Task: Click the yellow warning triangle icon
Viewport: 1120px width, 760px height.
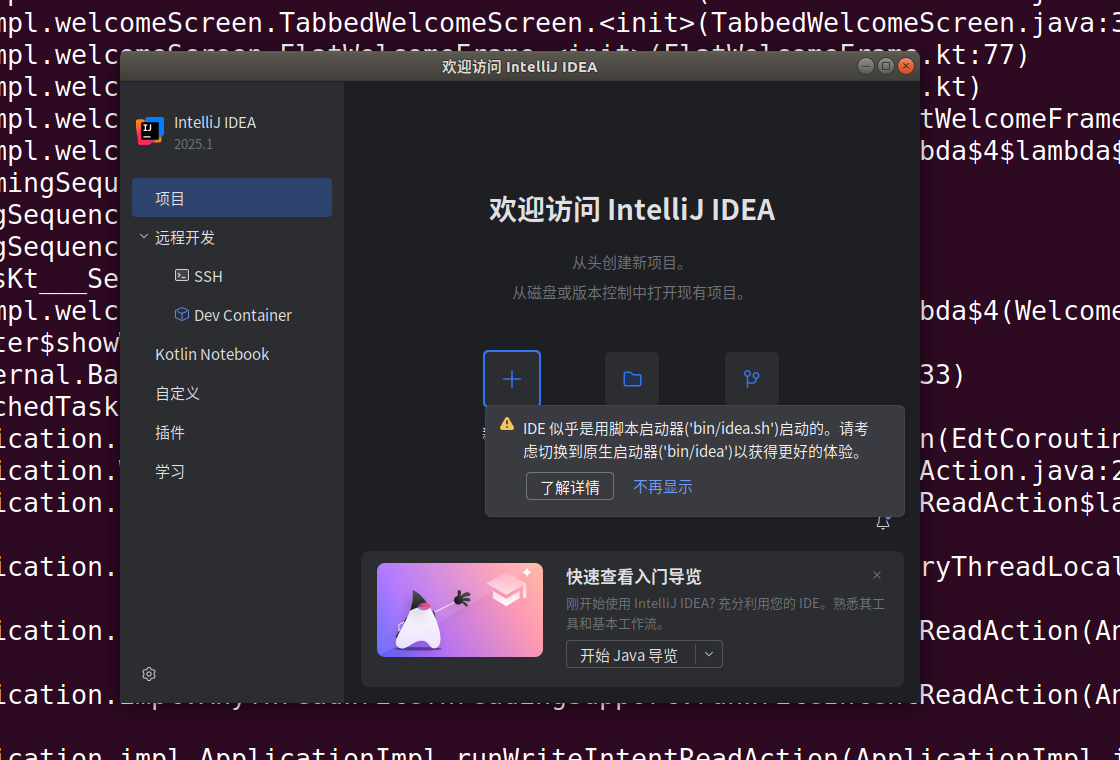Action: 507,424
